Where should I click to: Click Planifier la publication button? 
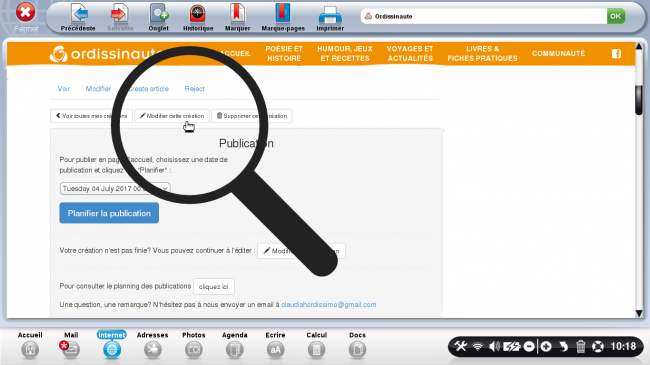[109, 213]
